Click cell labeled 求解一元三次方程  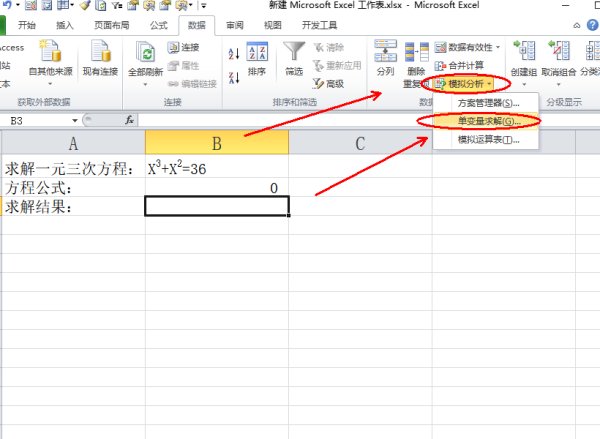pos(73,168)
